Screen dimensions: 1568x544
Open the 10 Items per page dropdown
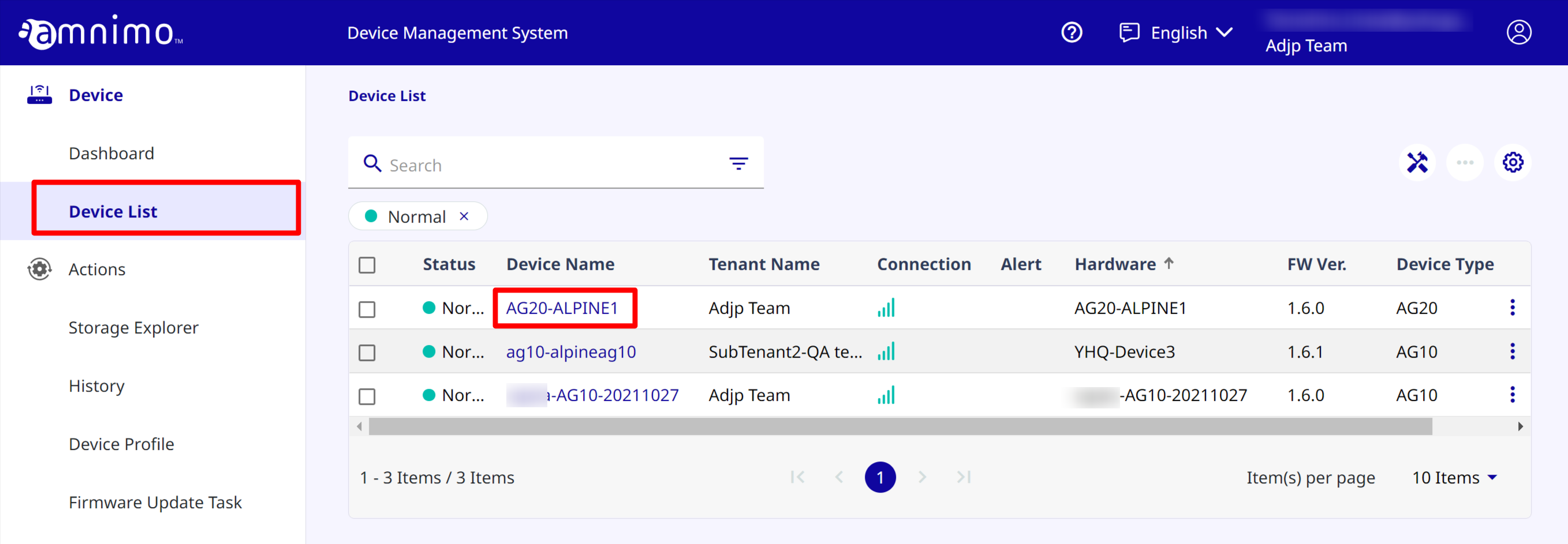click(1454, 478)
